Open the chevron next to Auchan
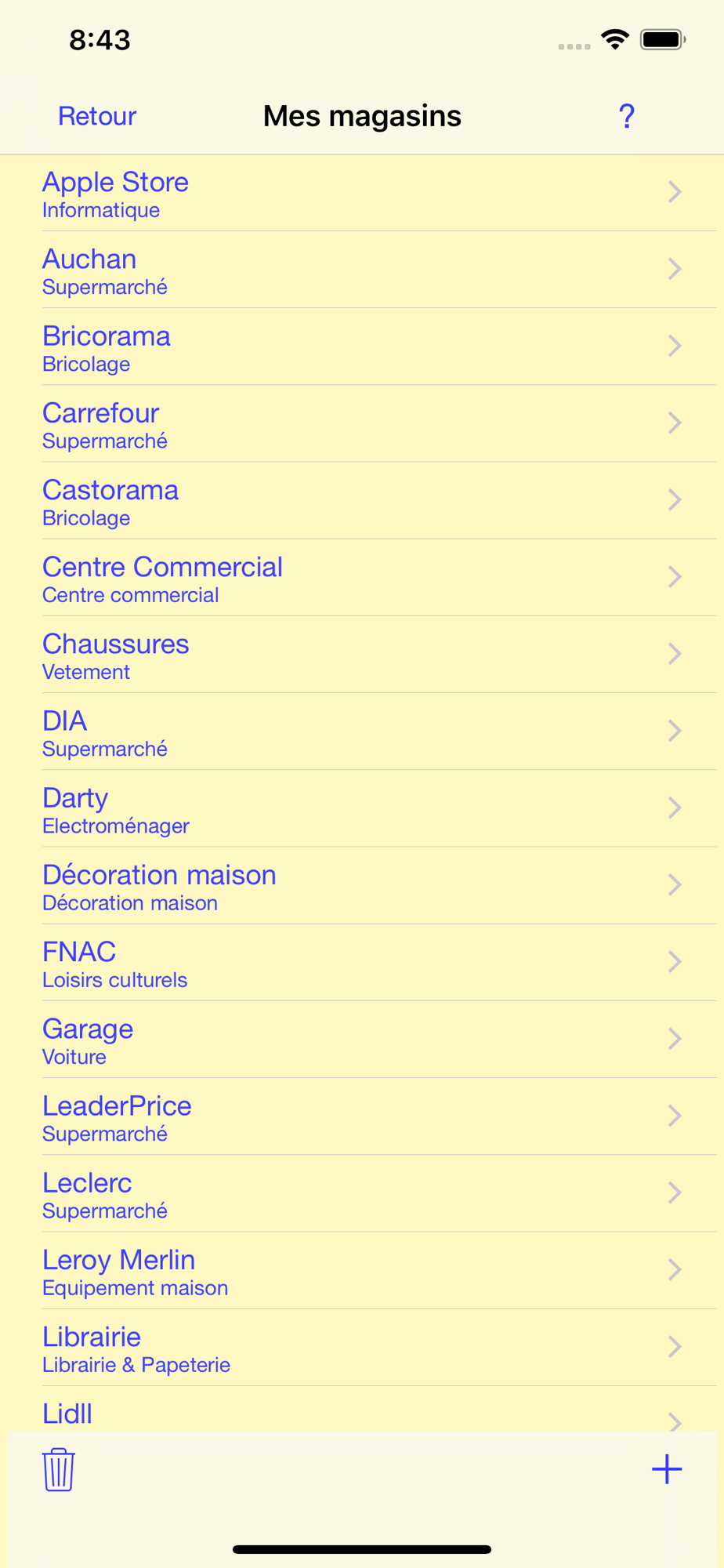724x1568 pixels. pos(675,269)
